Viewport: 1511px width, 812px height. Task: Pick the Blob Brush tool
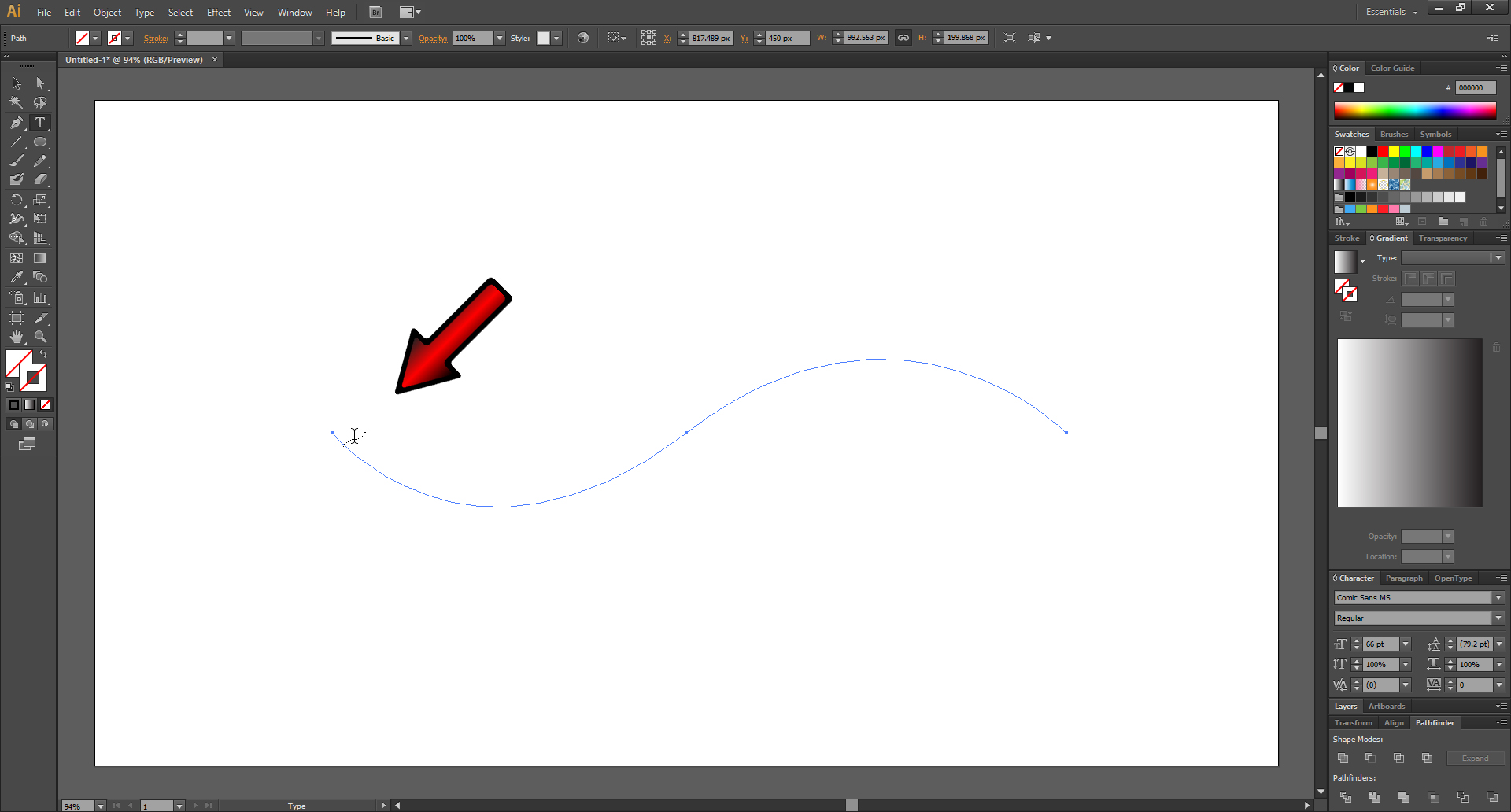click(17, 179)
